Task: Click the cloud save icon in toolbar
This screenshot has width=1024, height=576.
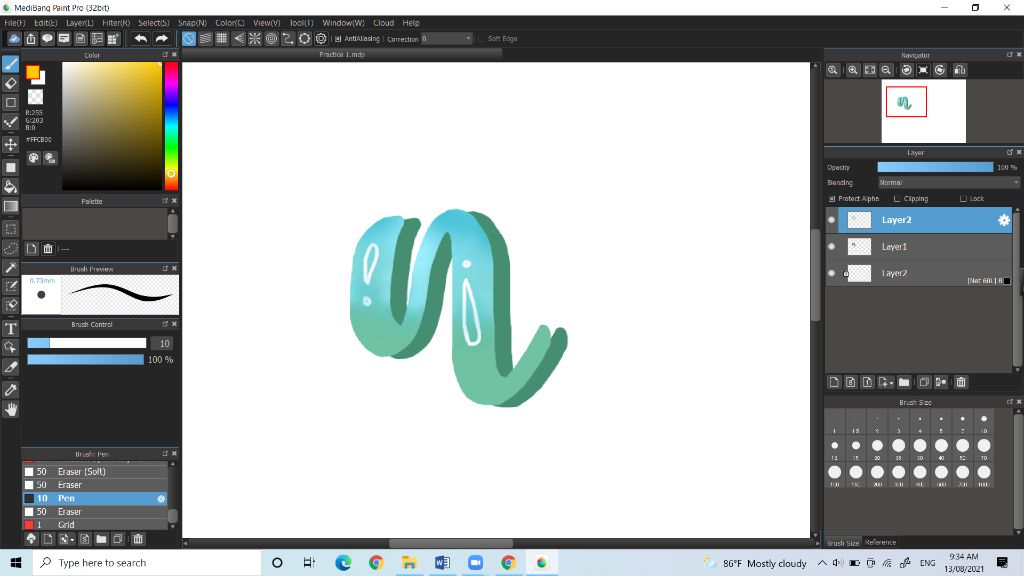Action: click(x=14, y=39)
